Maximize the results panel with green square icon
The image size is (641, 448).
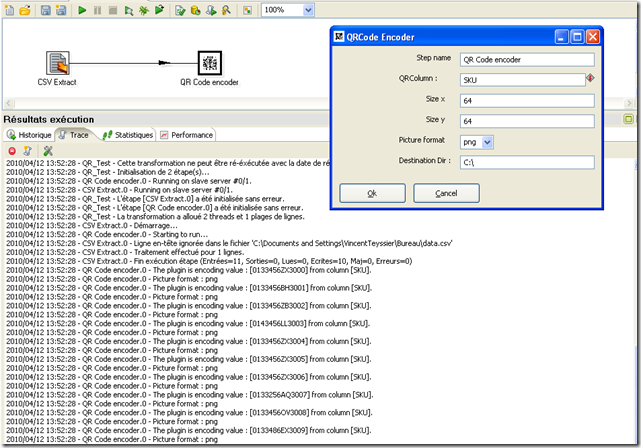point(628,119)
